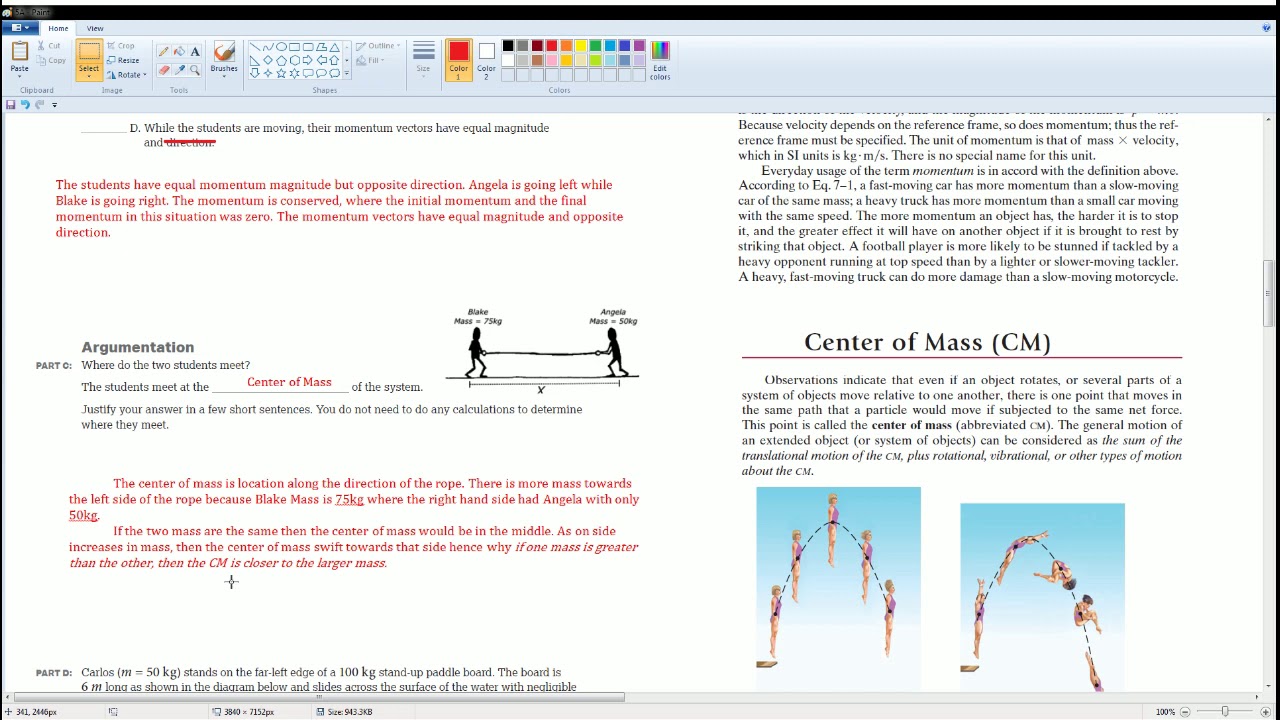Viewport: 1280px width, 720px height.
Task: Click the Undo arrow
Action: click(x=25, y=105)
